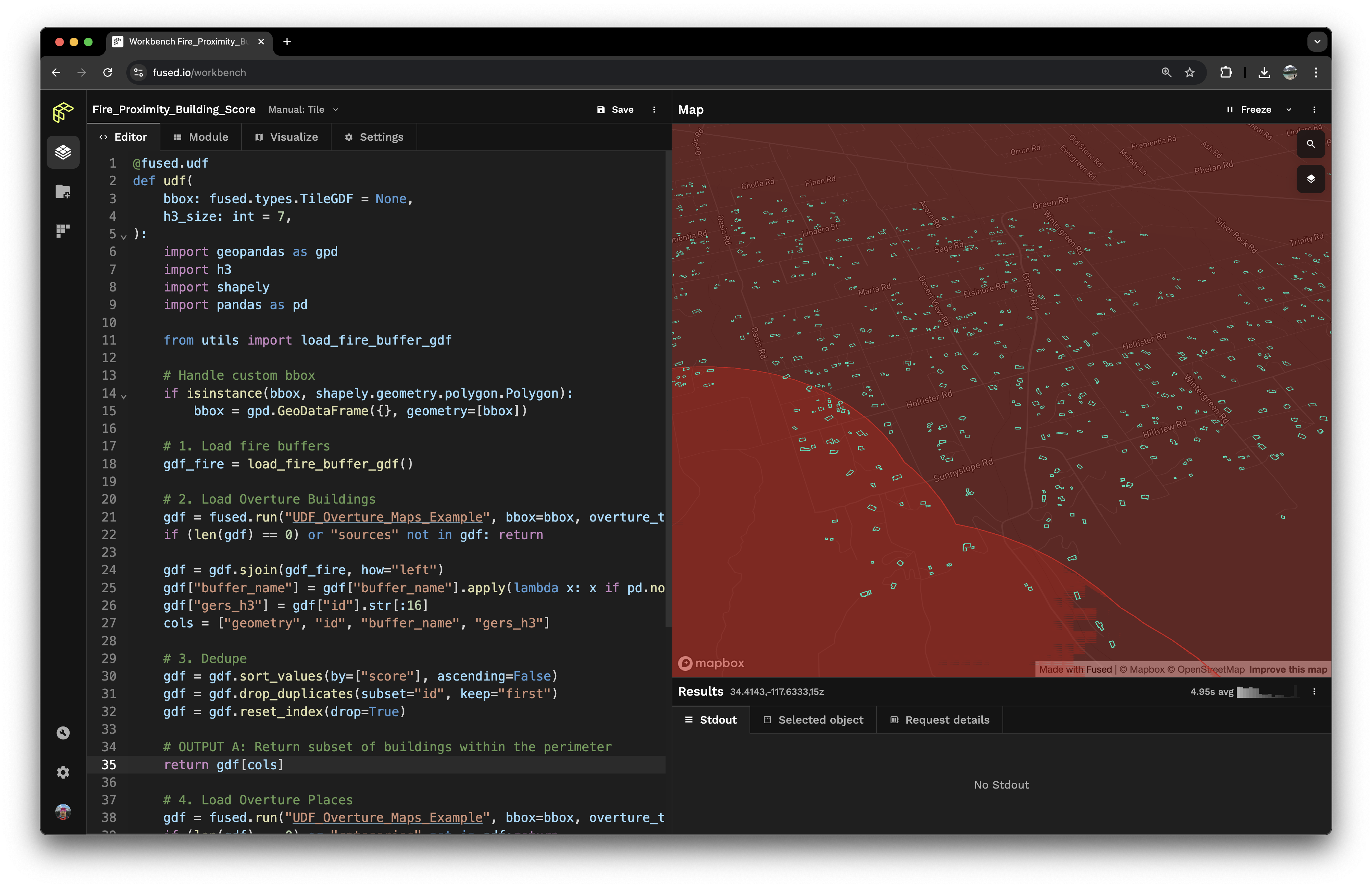The width and height of the screenshot is (1372, 888).
Task: Expand the dropdown arrow next to Freeze
Action: point(1289,109)
